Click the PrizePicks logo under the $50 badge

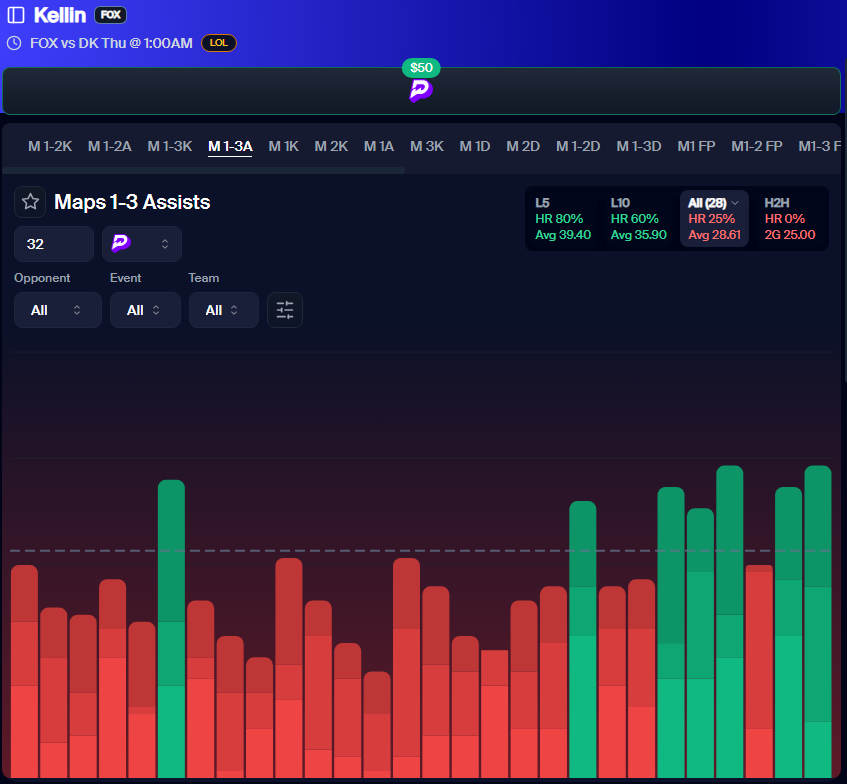(x=421, y=91)
